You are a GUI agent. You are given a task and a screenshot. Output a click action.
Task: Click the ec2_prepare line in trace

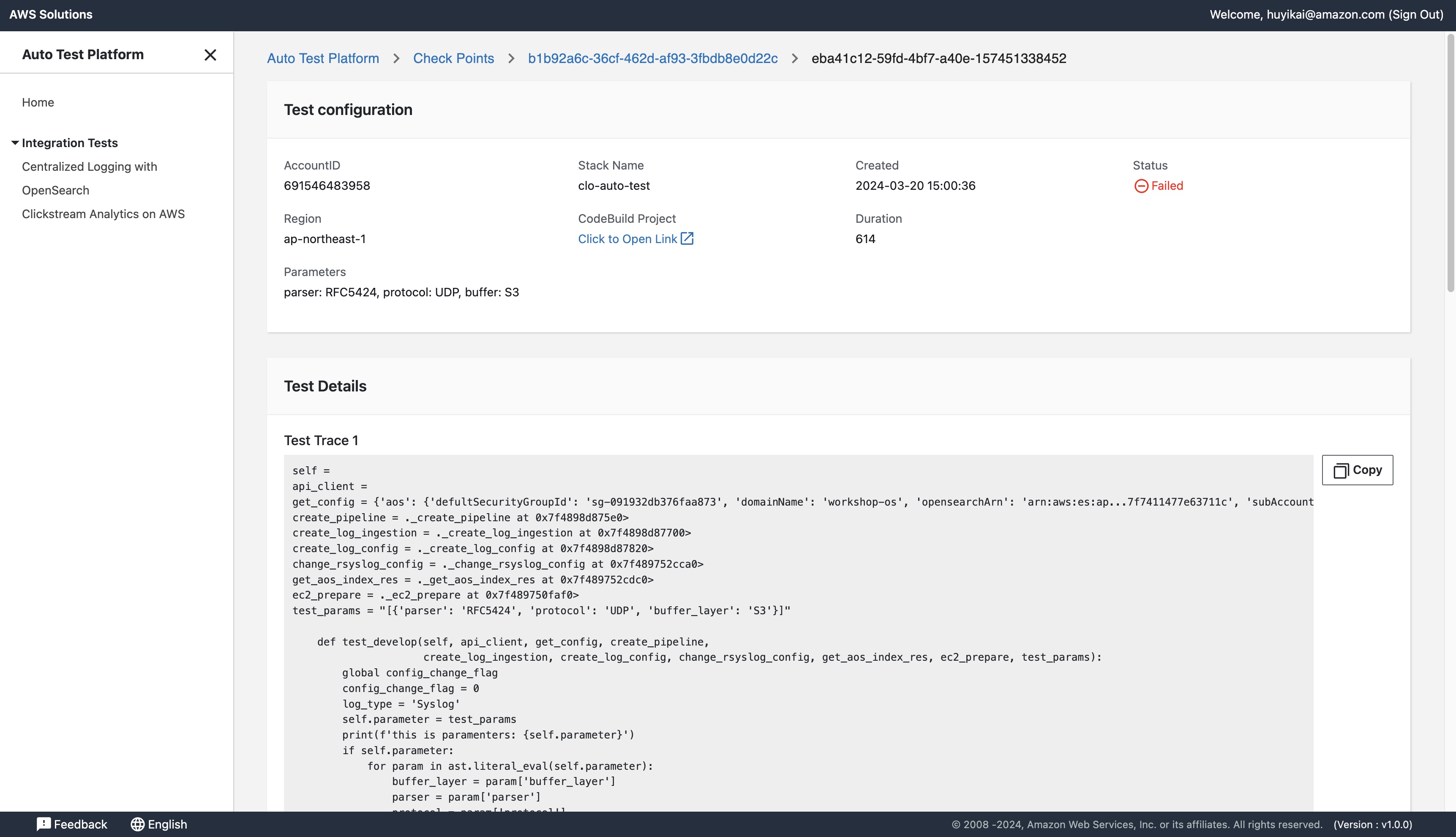pos(436,595)
